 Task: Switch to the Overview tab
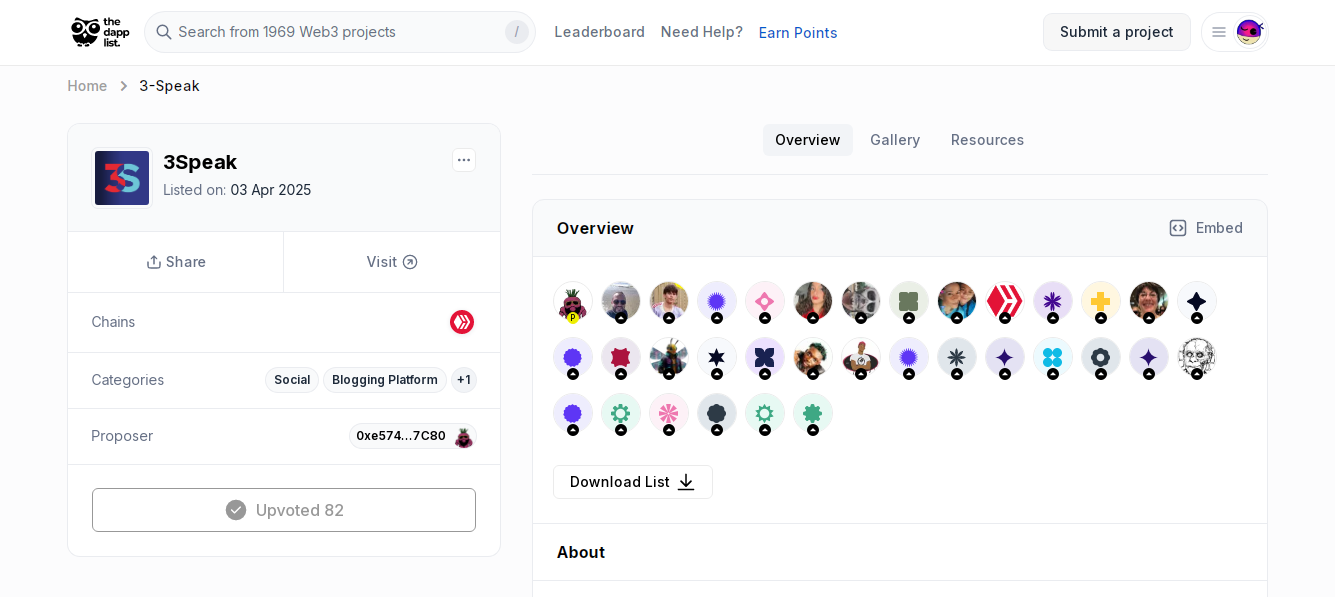(808, 140)
